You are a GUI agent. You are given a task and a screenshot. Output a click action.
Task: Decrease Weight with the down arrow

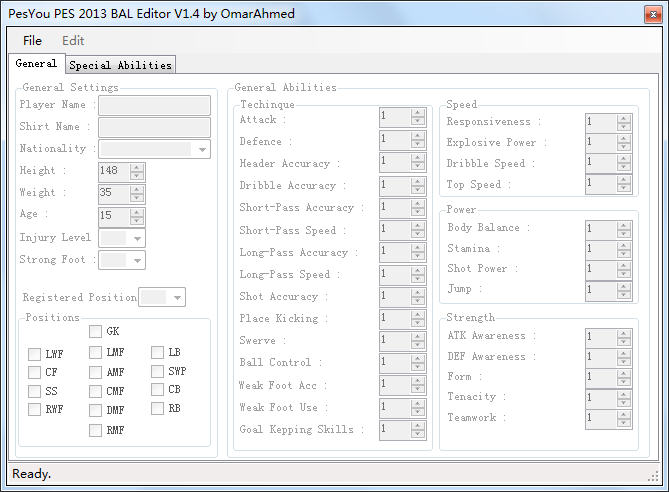137,198
